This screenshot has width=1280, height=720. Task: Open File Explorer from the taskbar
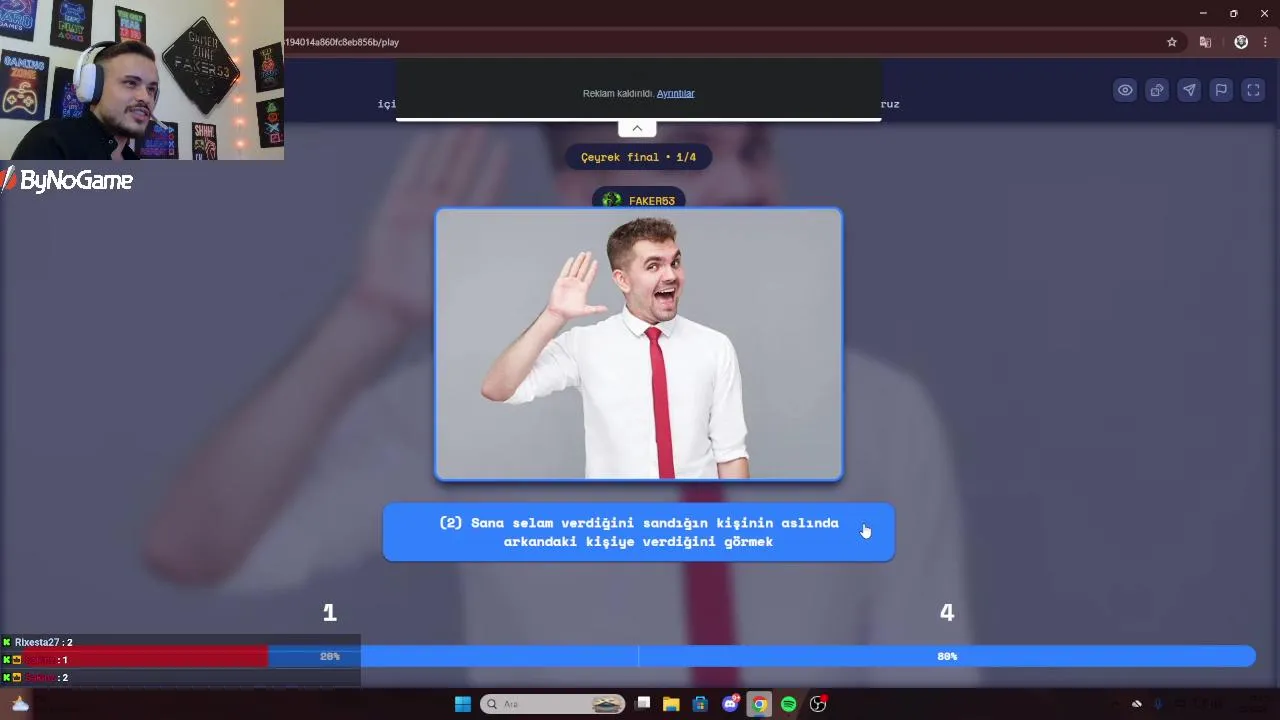[x=671, y=704]
